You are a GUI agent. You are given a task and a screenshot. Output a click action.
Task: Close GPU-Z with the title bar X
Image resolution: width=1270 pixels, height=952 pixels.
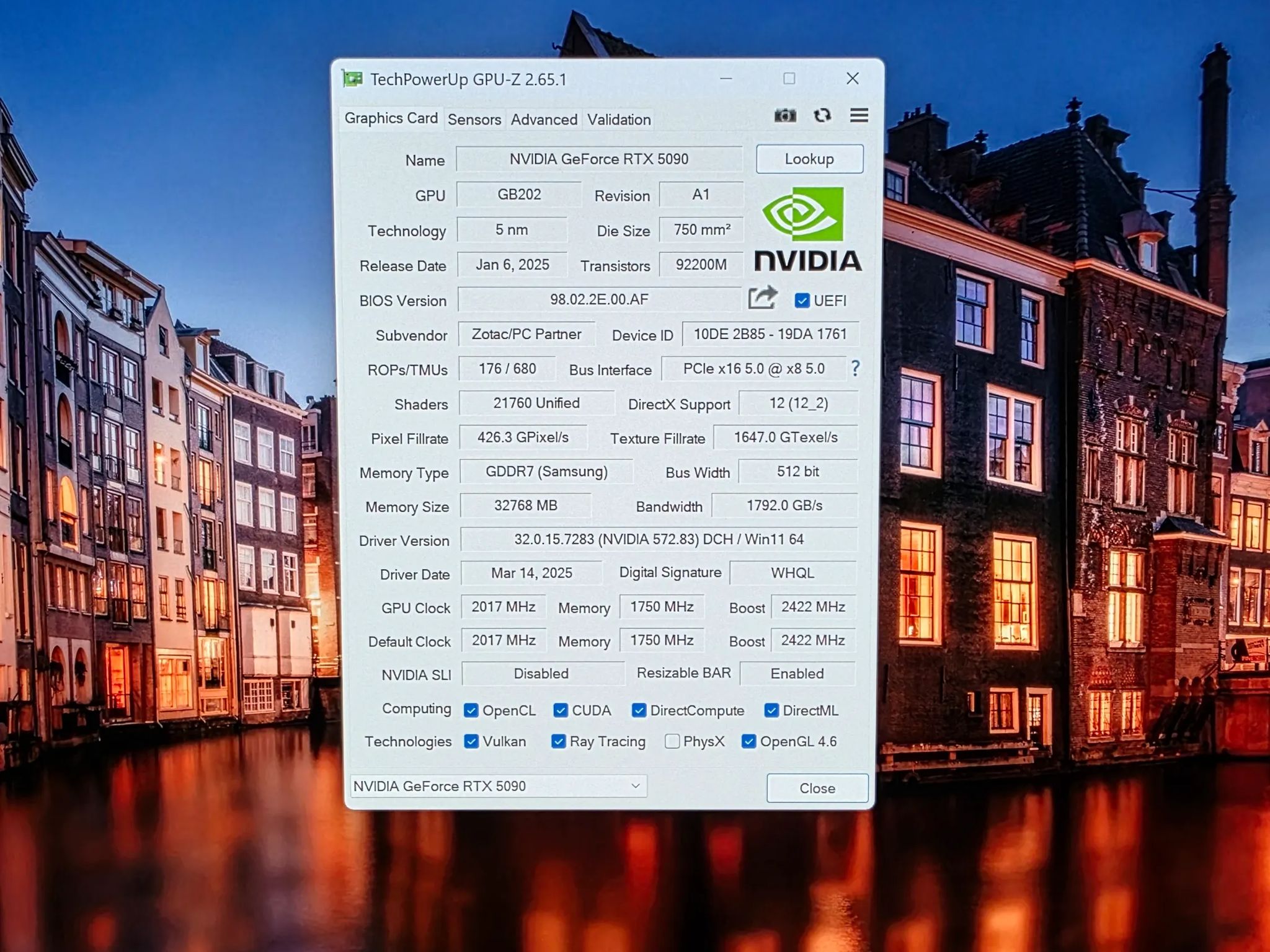pyautogui.click(x=853, y=78)
